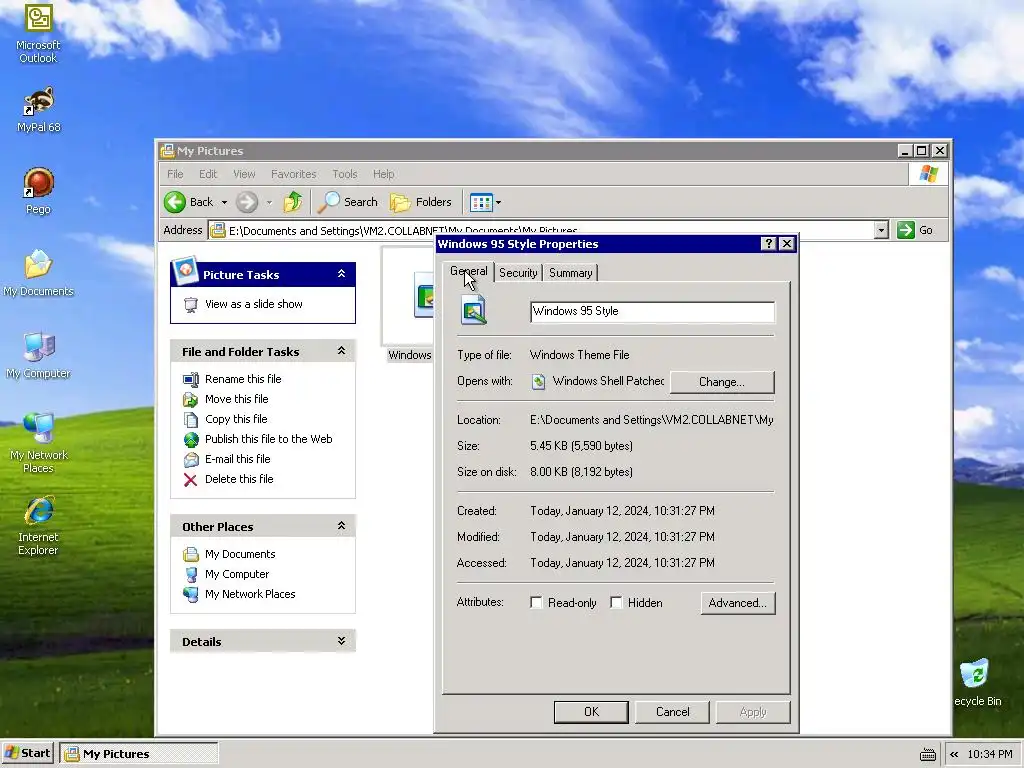Open Views dropdown arrow in toolbar
The image size is (1024, 768).
pyautogui.click(x=499, y=202)
